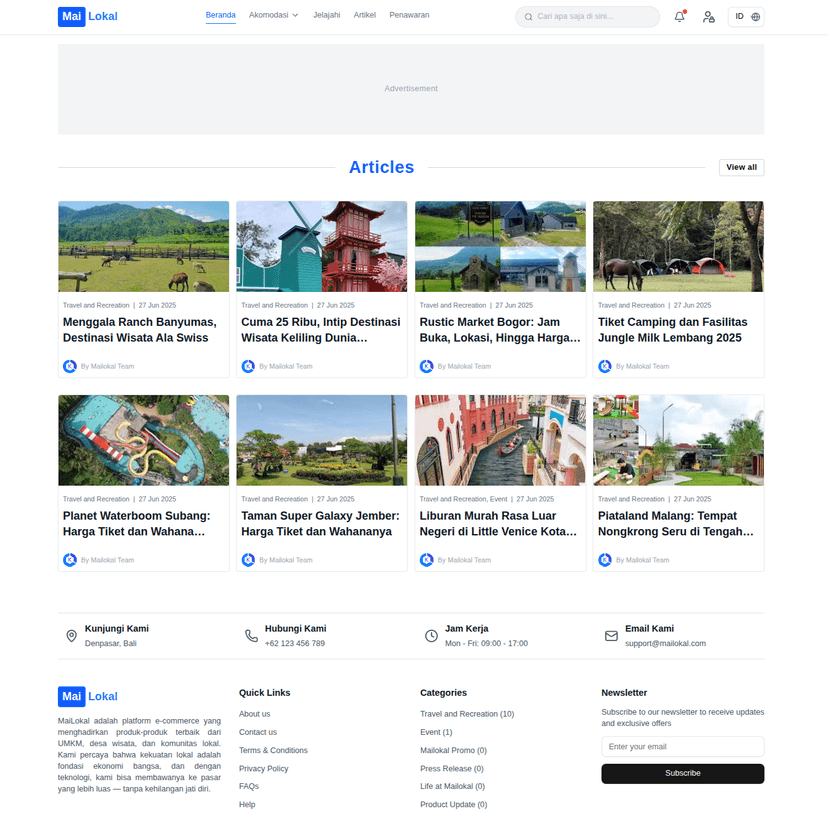Screen dimensions: 828x826
Task: Click the clock Jam Kerja icon
Action: [431, 636]
